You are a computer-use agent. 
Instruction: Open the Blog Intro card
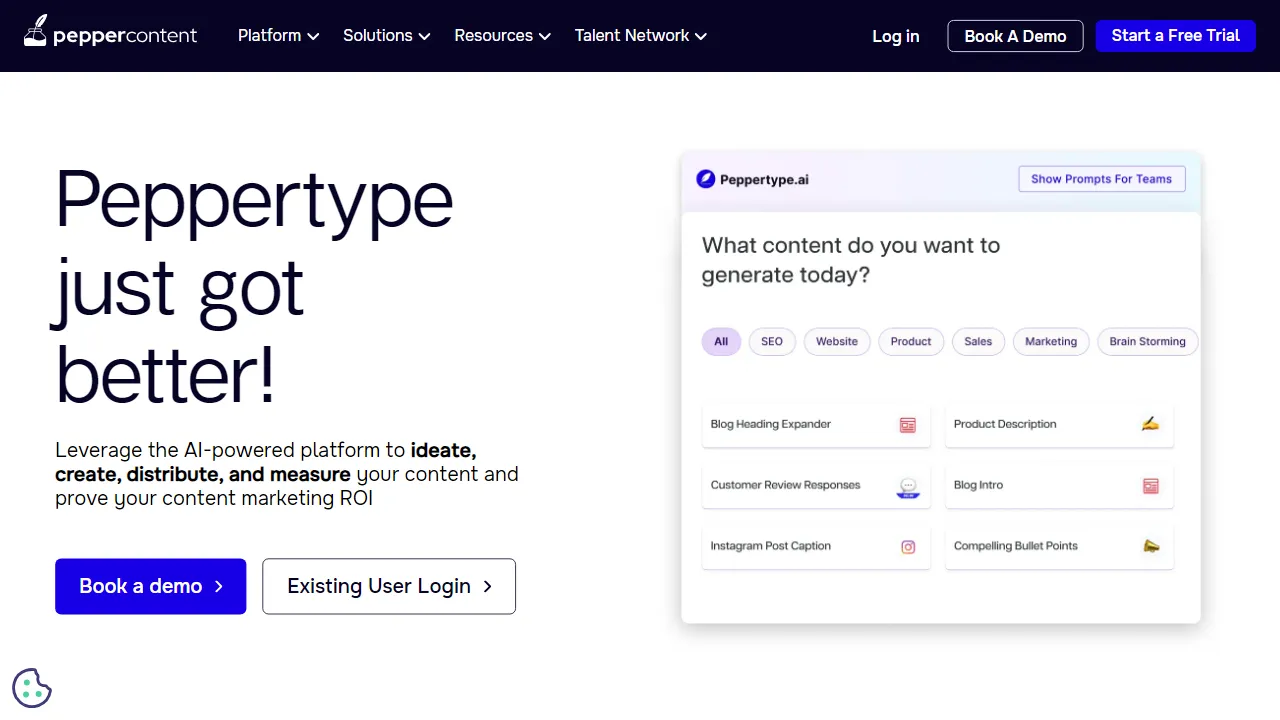[1059, 486]
